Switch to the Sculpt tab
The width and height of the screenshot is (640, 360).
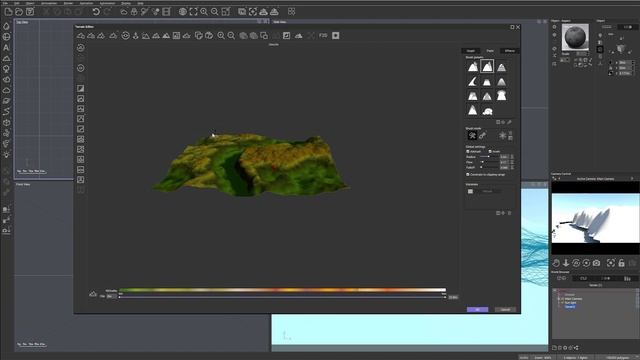[471, 51]
